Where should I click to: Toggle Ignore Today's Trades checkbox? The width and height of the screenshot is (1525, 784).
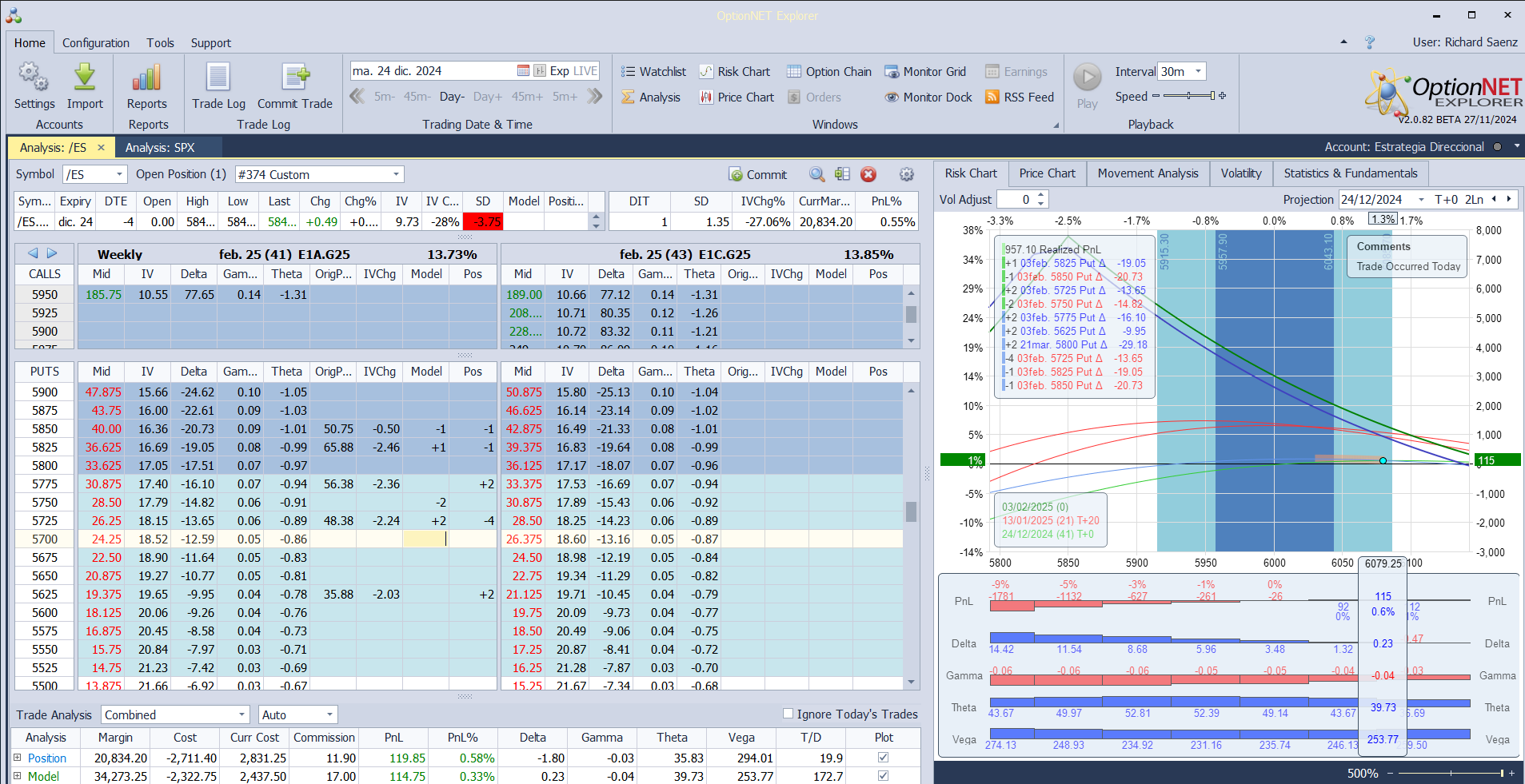pos(788,714)
